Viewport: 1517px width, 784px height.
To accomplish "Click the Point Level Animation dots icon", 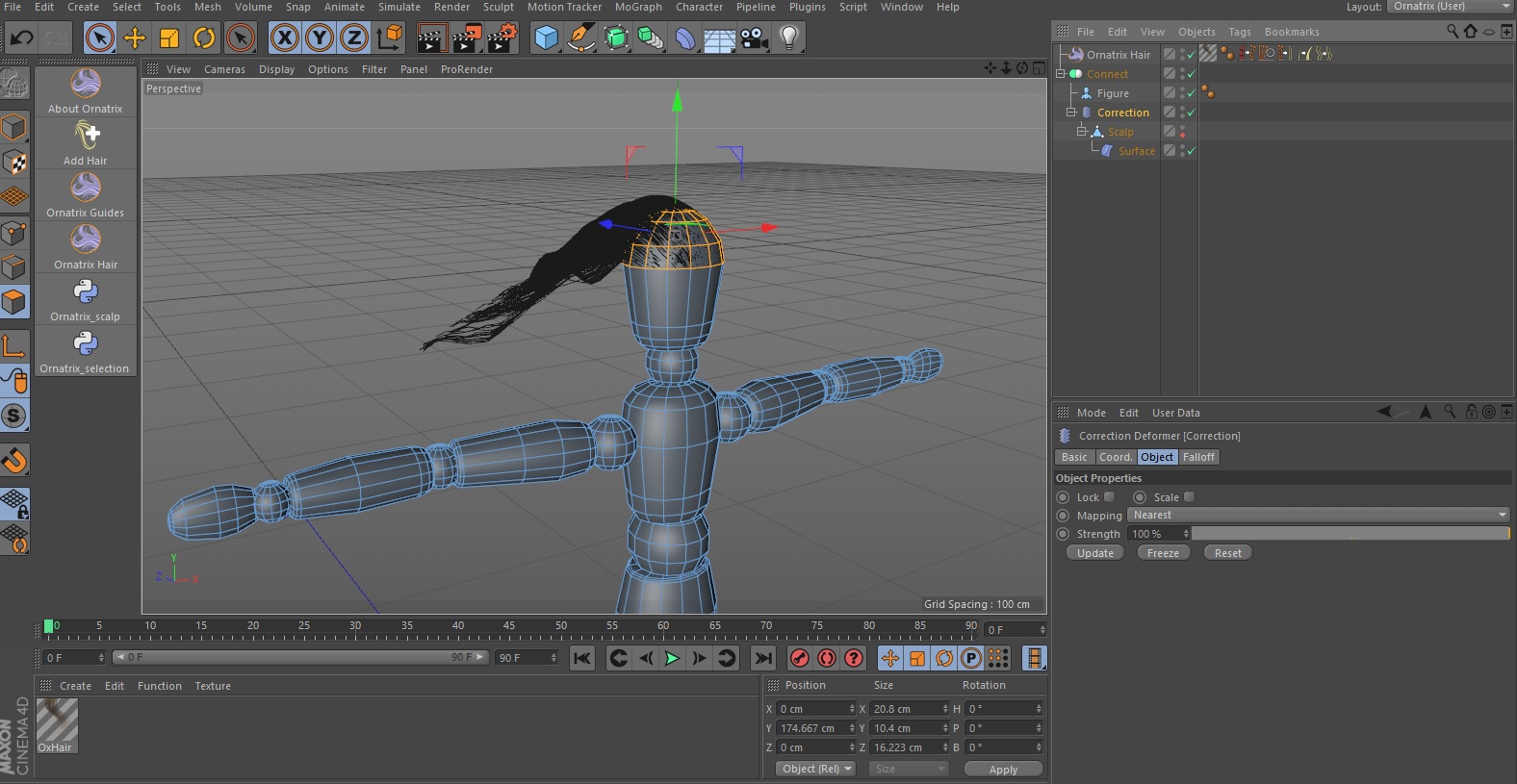I will (998, 658).
